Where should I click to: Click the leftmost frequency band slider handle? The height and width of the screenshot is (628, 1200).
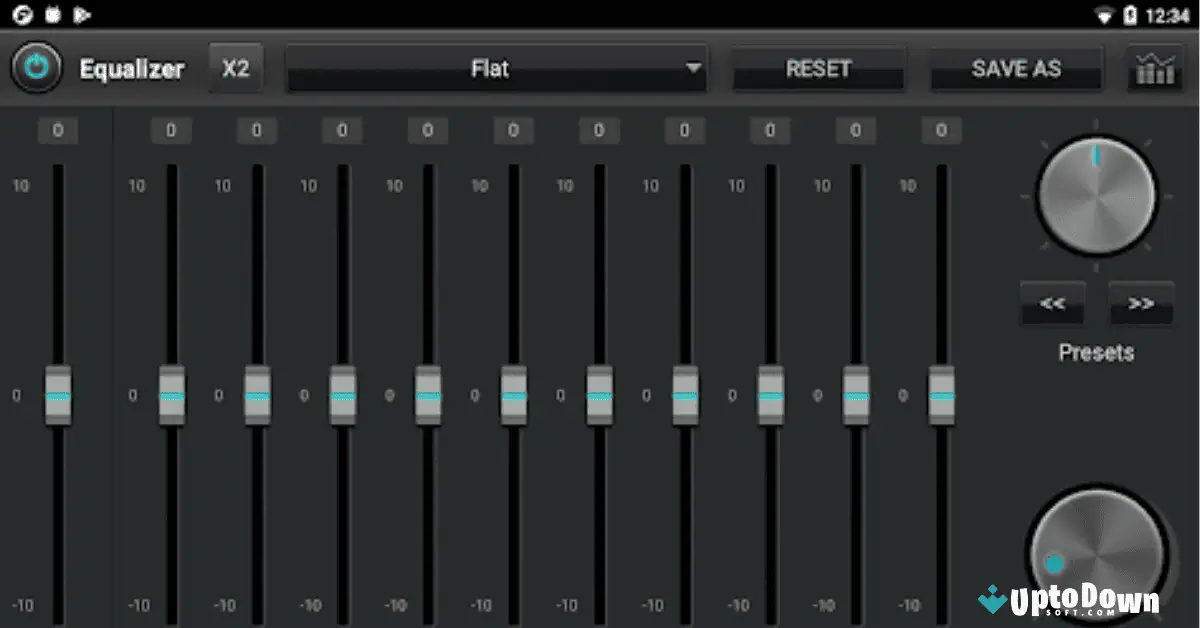click(x=57, y=394)
